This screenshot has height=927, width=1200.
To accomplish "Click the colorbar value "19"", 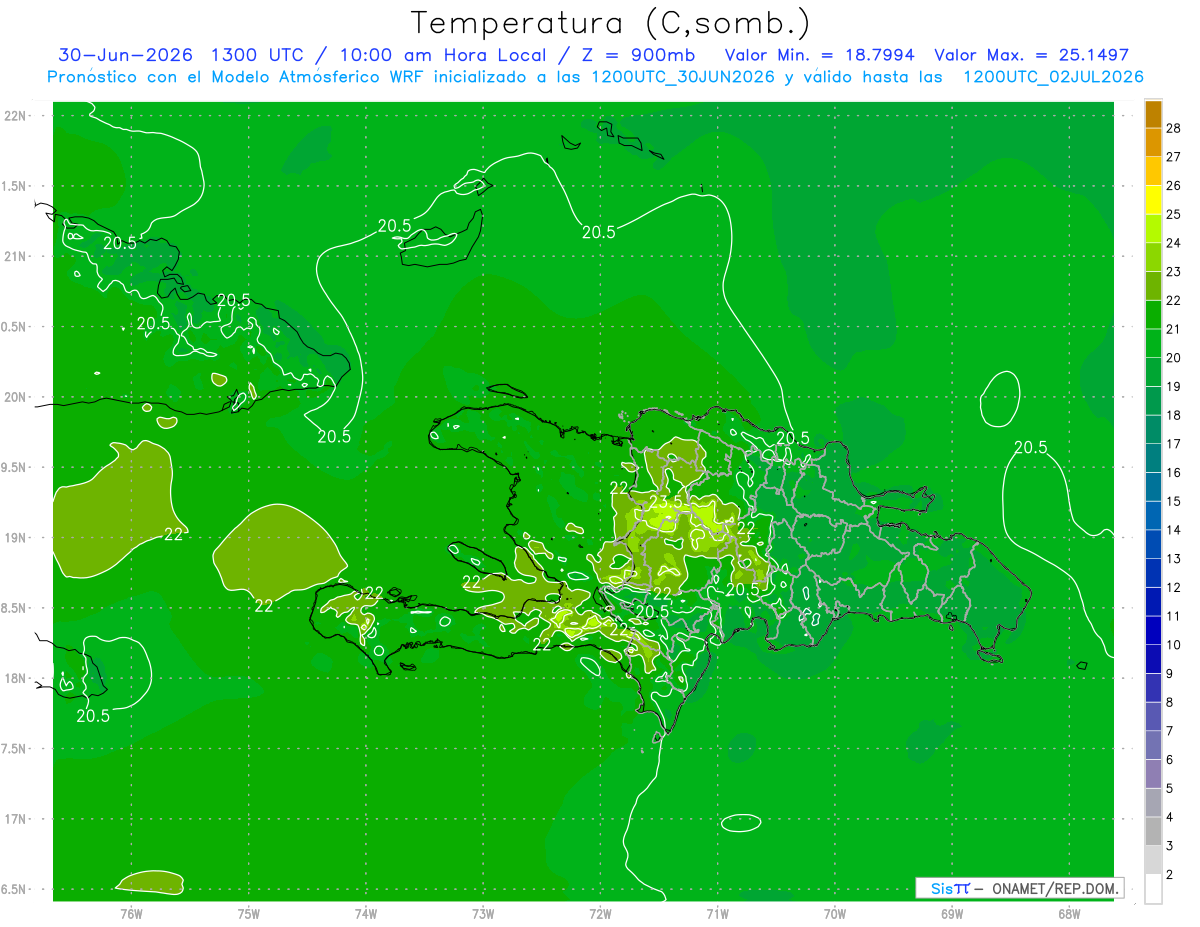I will click(x=1174, y=386).
